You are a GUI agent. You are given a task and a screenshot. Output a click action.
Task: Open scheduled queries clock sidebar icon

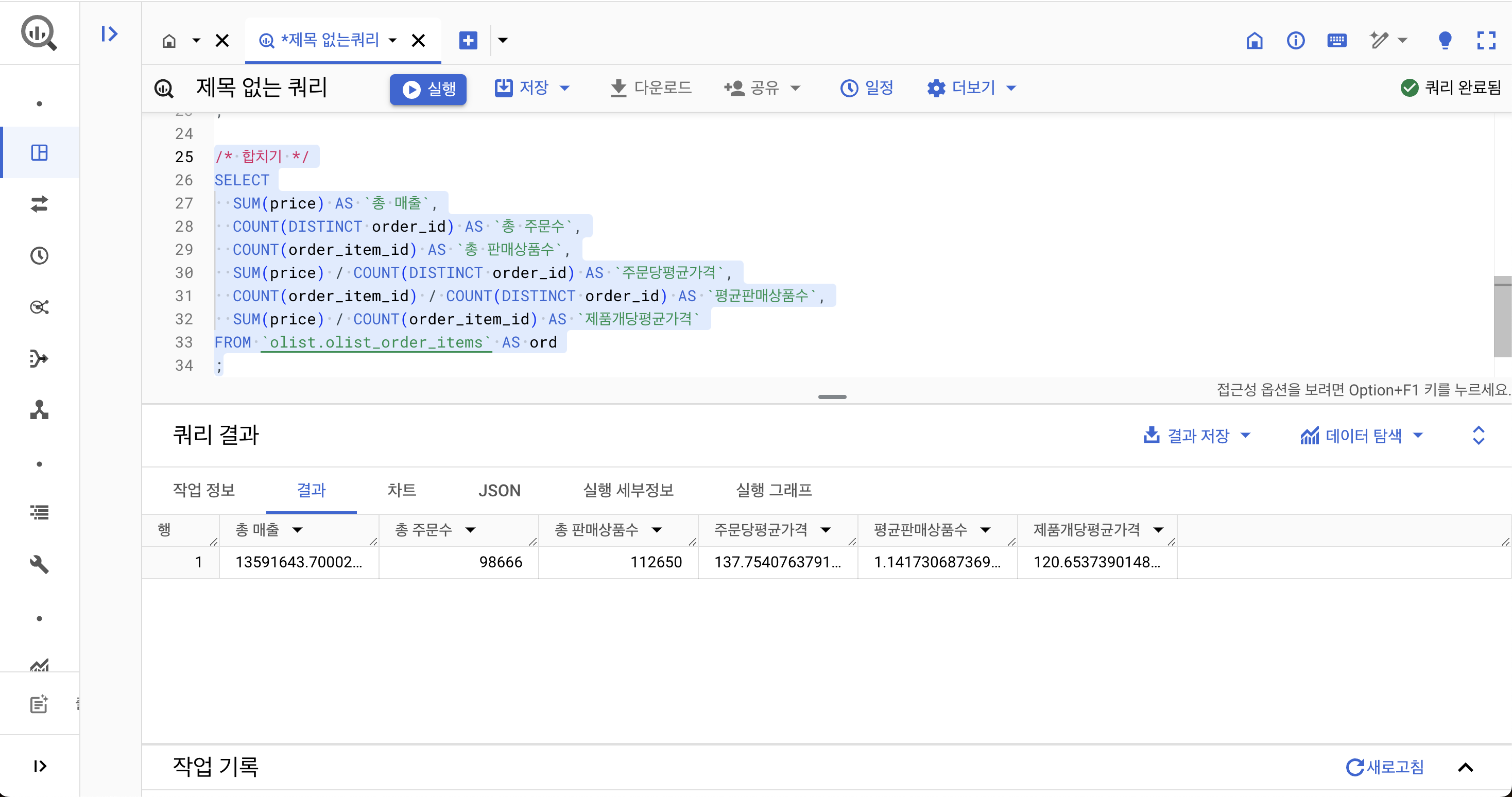(x=39, y=256)
